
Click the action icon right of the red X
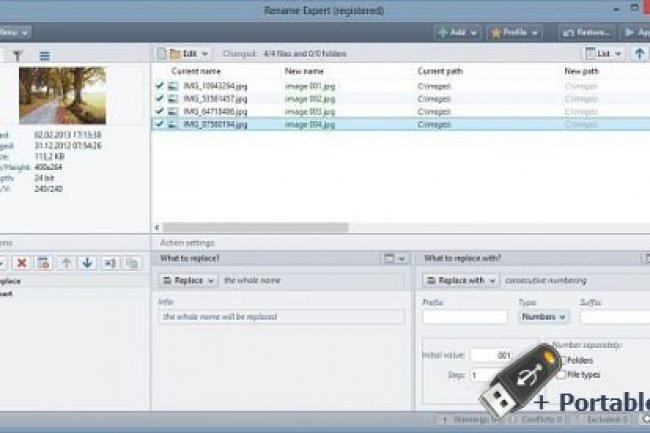pyautogui.click(x=43, y=263)
